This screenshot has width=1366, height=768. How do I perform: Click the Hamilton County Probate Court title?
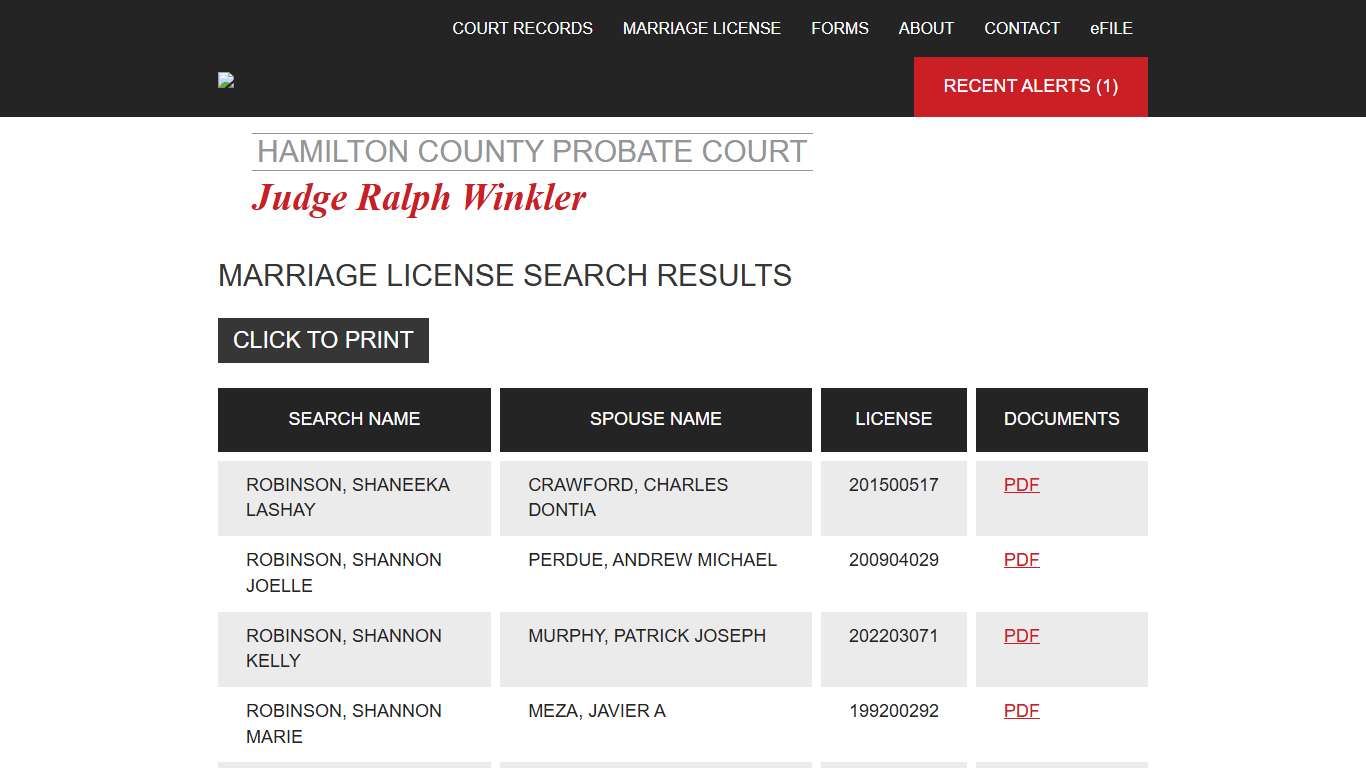[532, 152]
